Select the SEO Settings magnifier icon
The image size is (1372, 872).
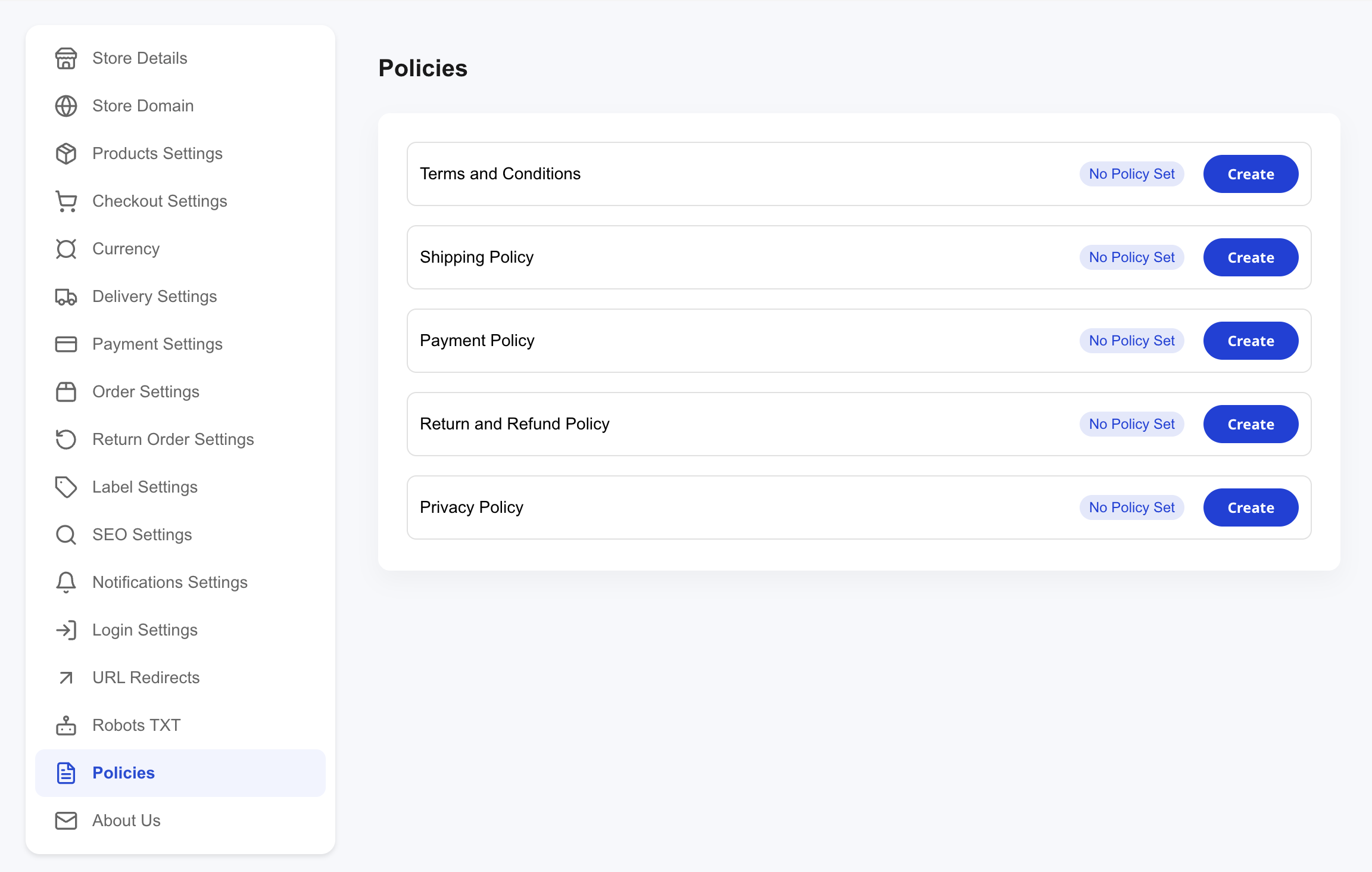coord(66,534)
